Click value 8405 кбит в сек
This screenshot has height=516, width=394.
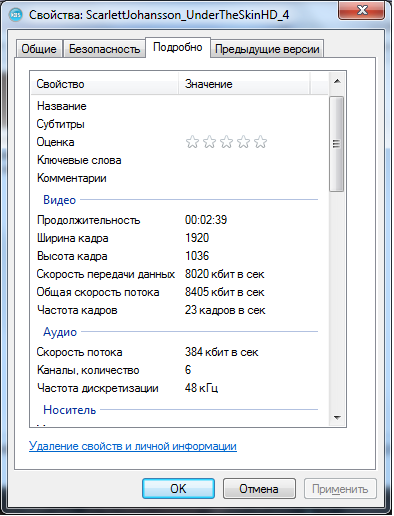click(x=225, y=292)
